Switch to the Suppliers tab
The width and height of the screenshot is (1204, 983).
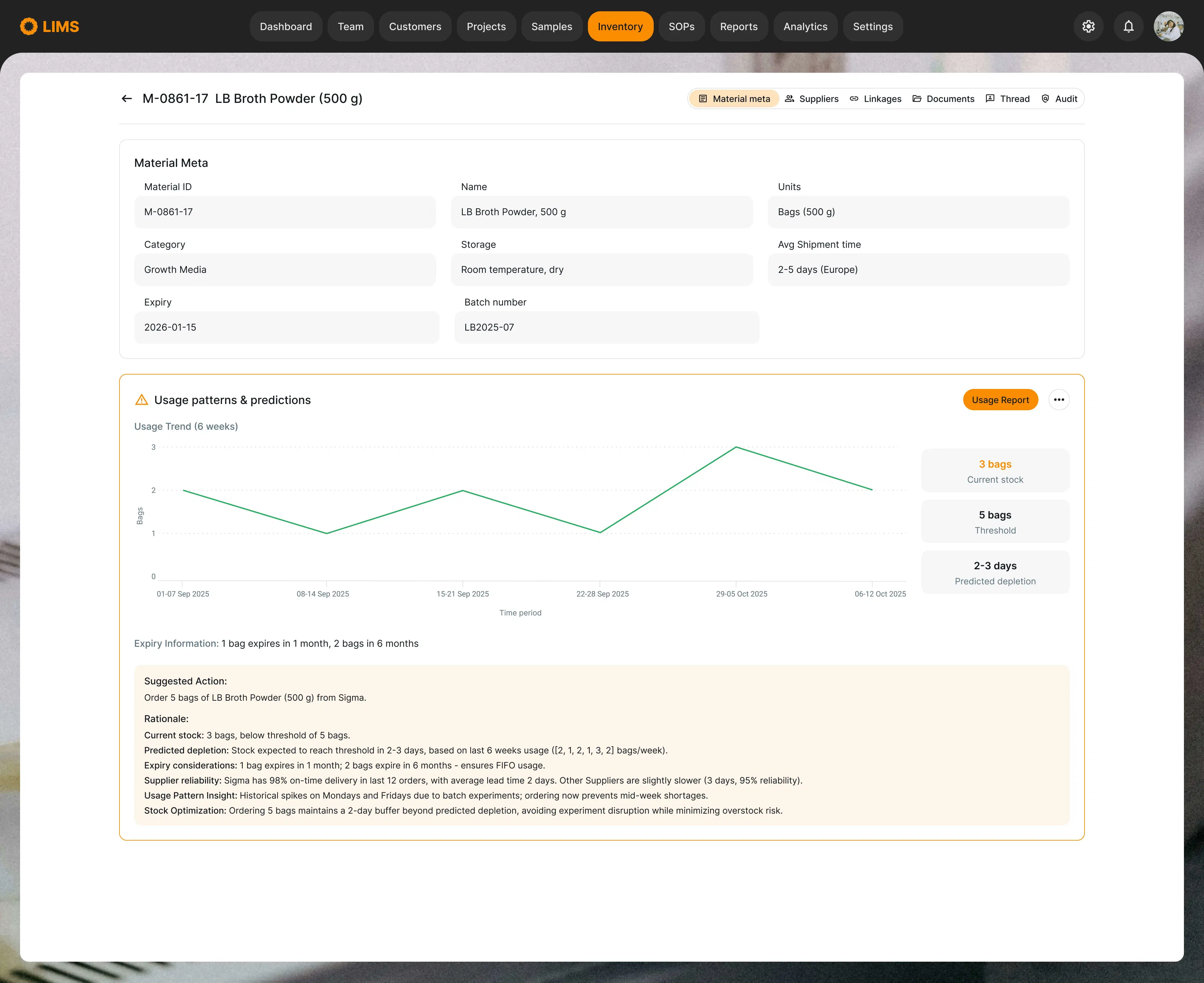pos(812,98)
